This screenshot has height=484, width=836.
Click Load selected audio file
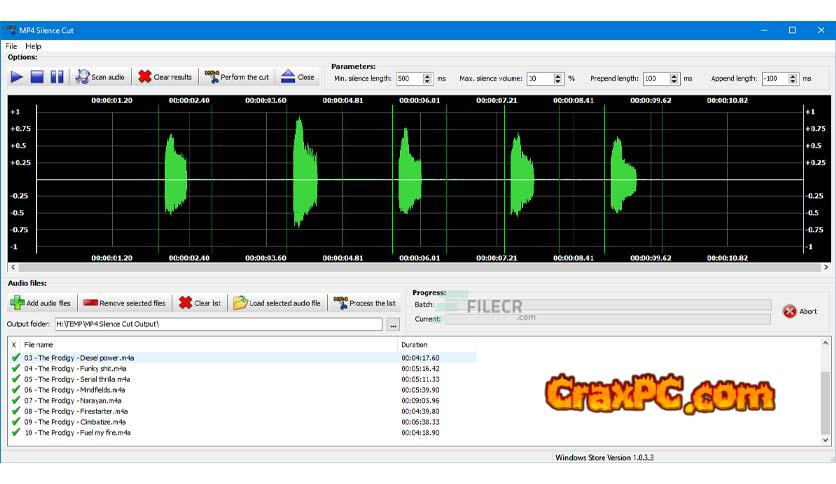coord(277,303)
